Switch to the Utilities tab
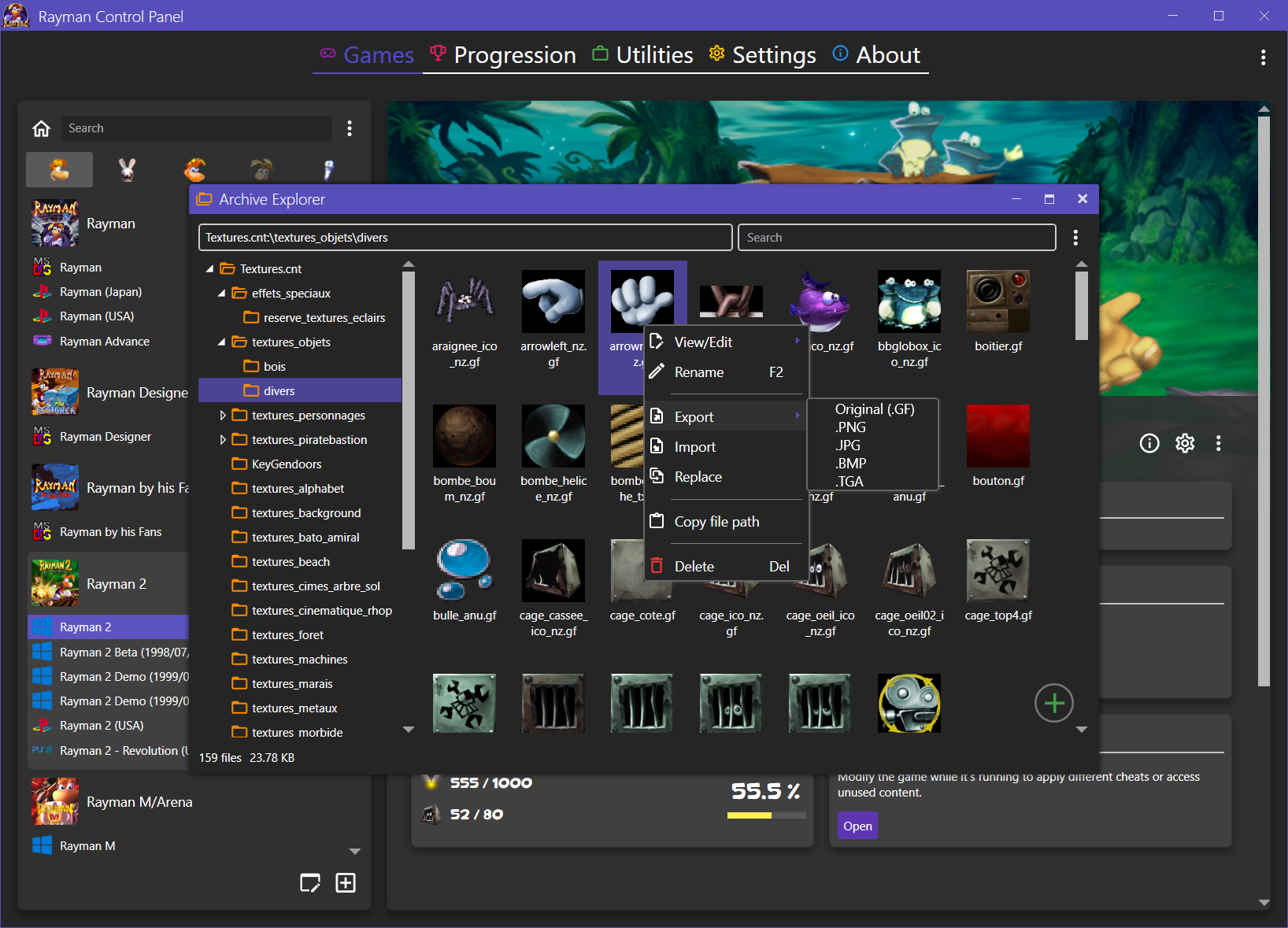1288x928 pixels. coord(642,55)
